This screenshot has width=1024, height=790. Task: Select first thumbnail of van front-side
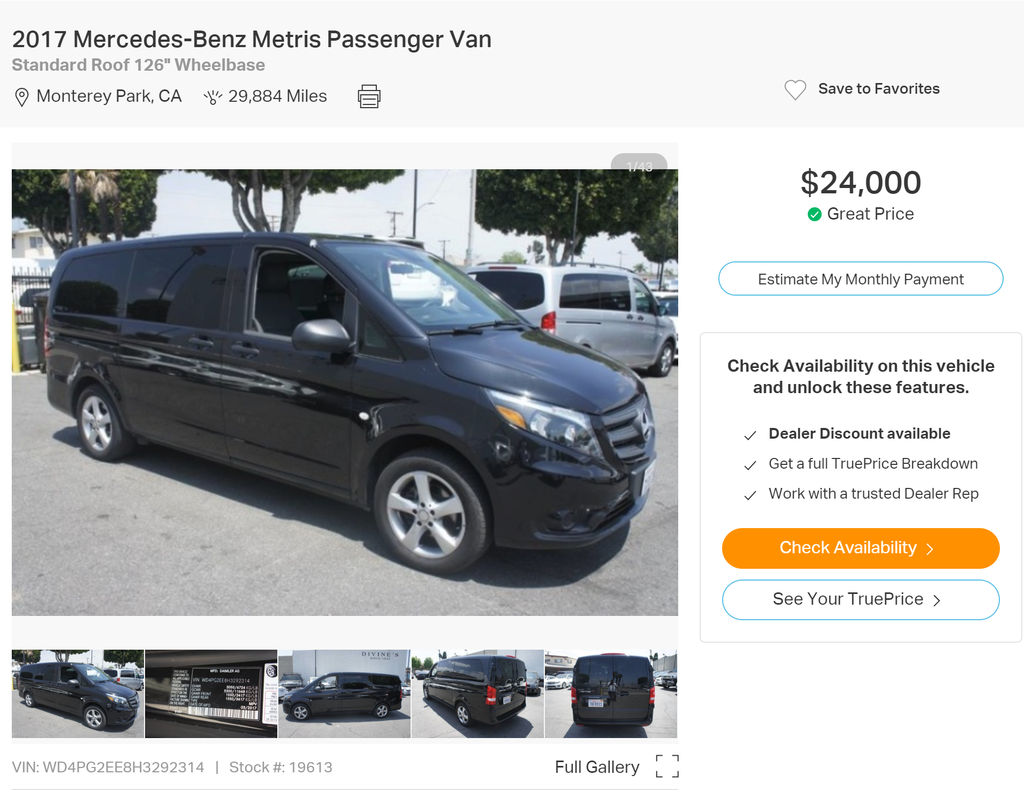click(78, 694)
